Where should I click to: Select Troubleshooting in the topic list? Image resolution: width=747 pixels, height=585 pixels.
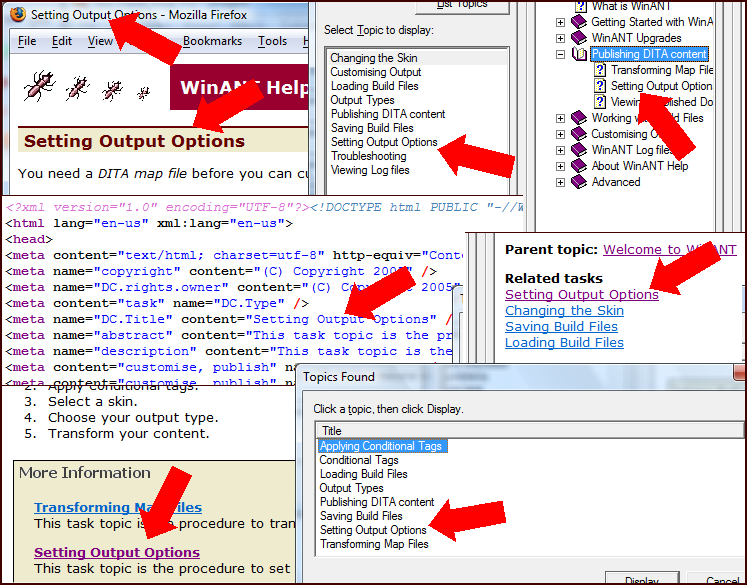pos(368,156)
